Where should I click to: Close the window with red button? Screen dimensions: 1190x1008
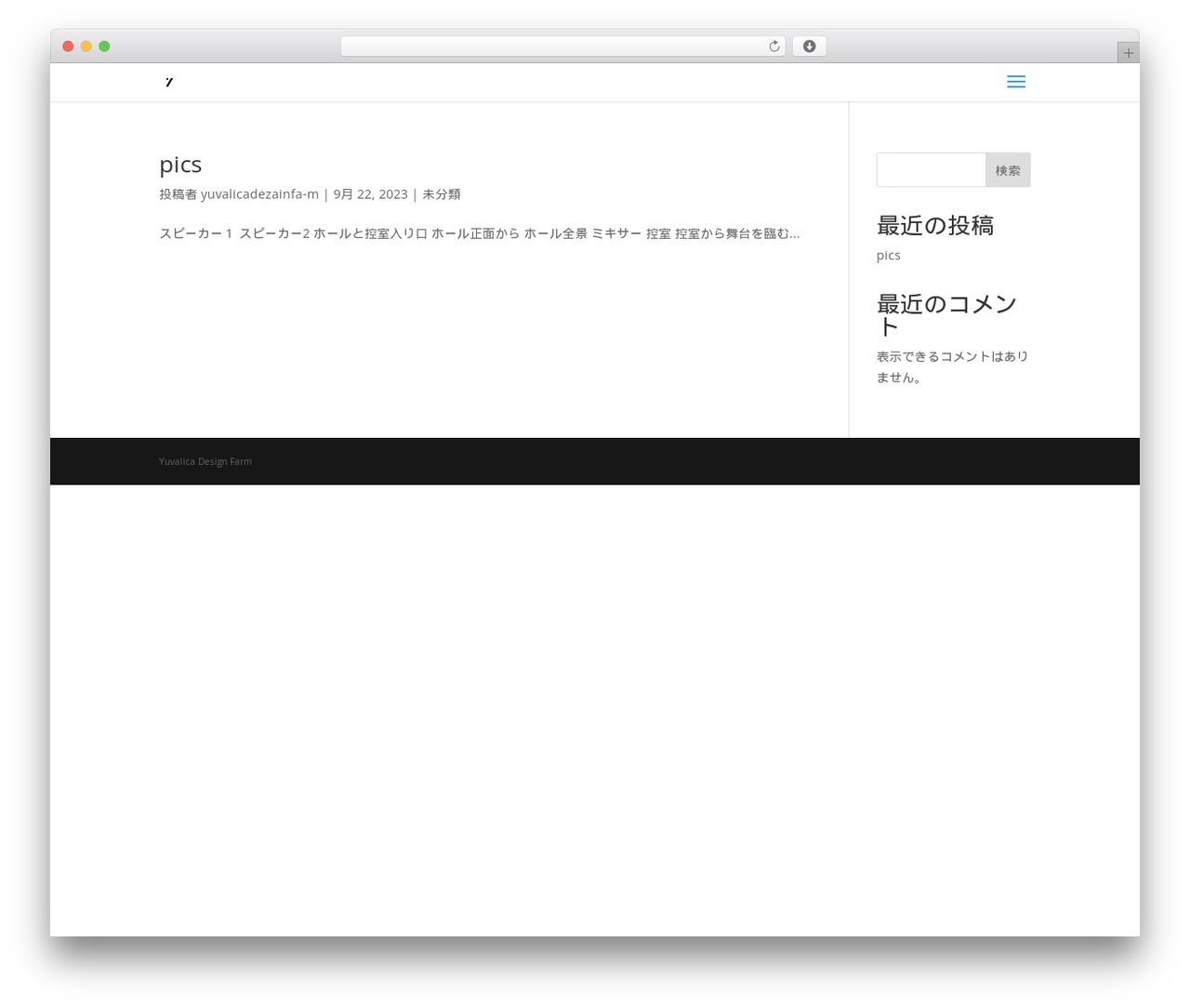pos(68,46)
